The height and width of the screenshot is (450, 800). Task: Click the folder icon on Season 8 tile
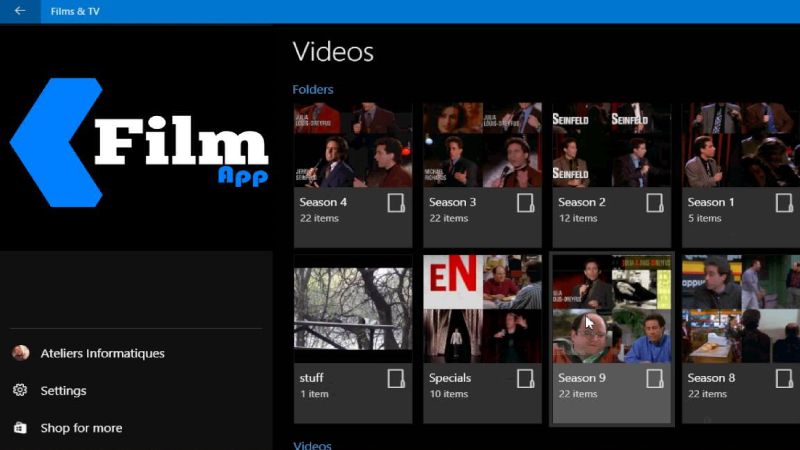[x=784, y=379]
